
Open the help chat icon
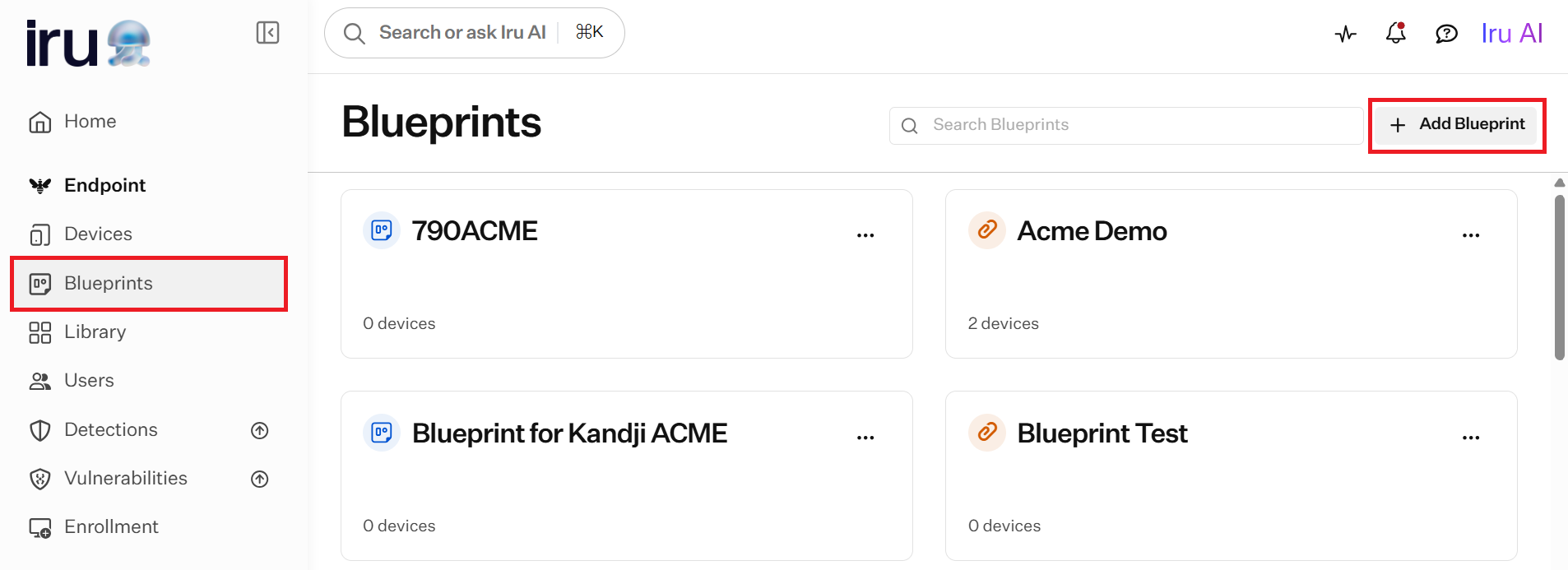[x=1446, y=34]
